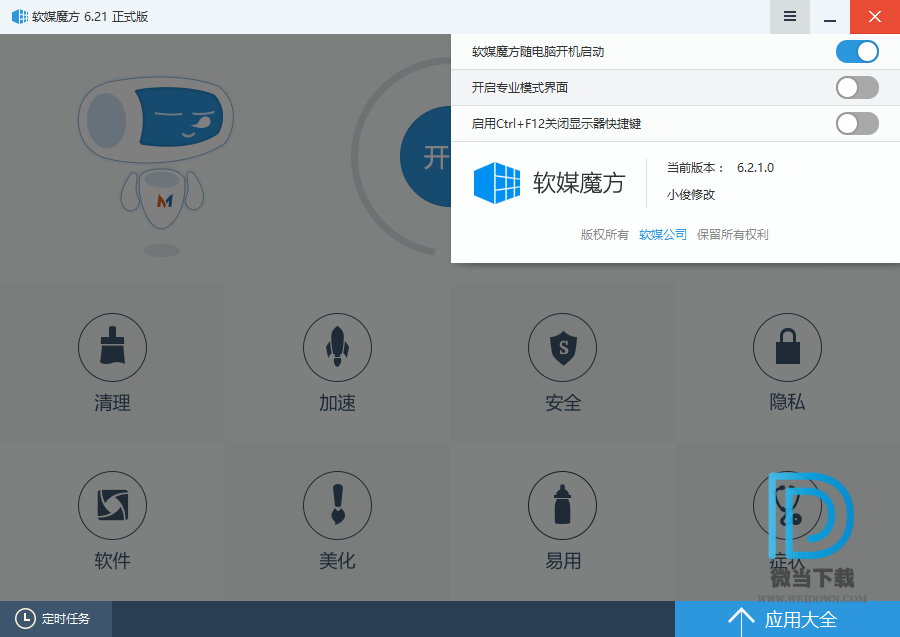The width and height of the screenshot is (900, 637).
Task: Disable 软媒魔方随电脑开机启动 toggle
Action: (x=857, y=52)
